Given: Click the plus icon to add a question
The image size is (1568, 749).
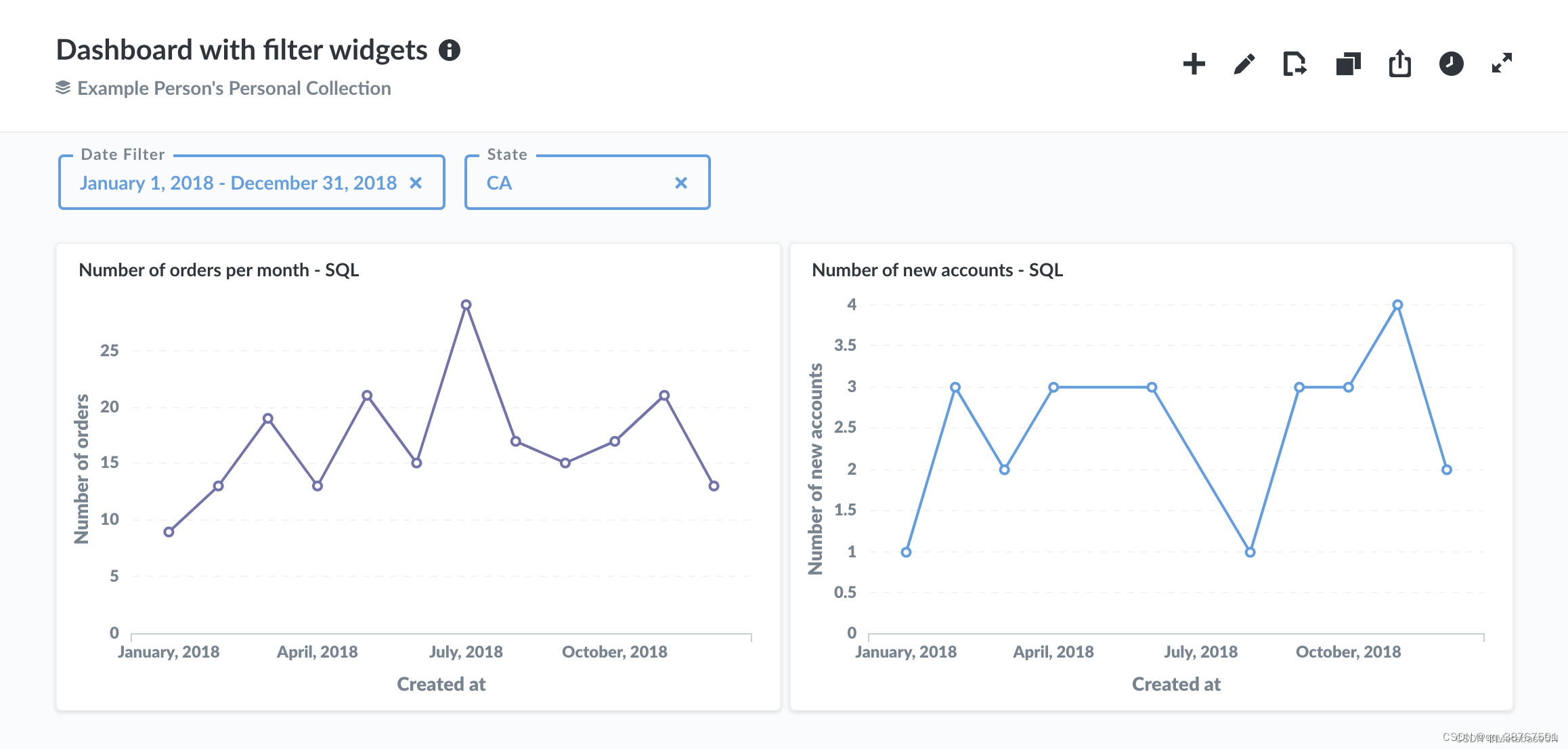Looking at the screenshot, I should [1194, 64].
